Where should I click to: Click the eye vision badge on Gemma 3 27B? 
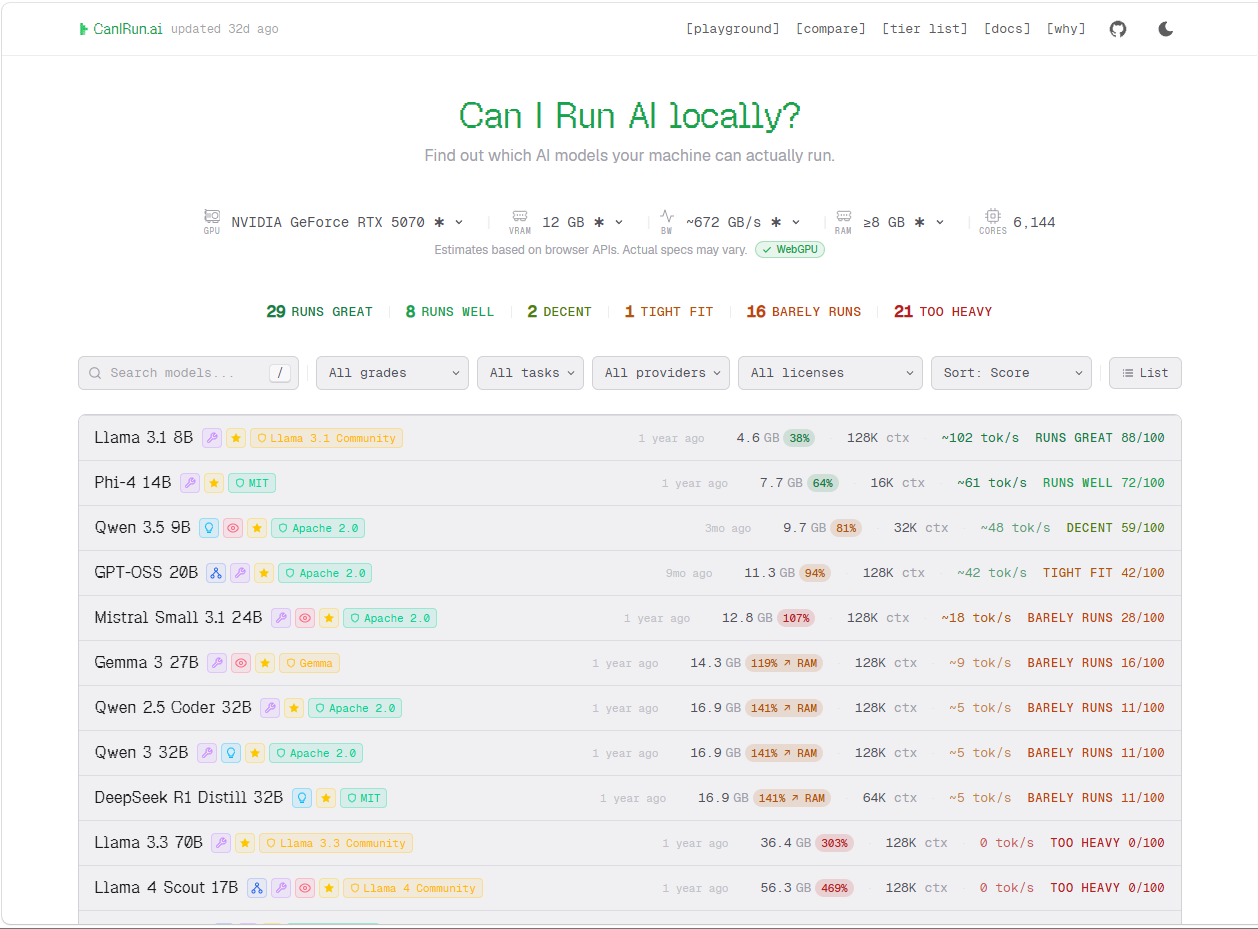(241, 663)
